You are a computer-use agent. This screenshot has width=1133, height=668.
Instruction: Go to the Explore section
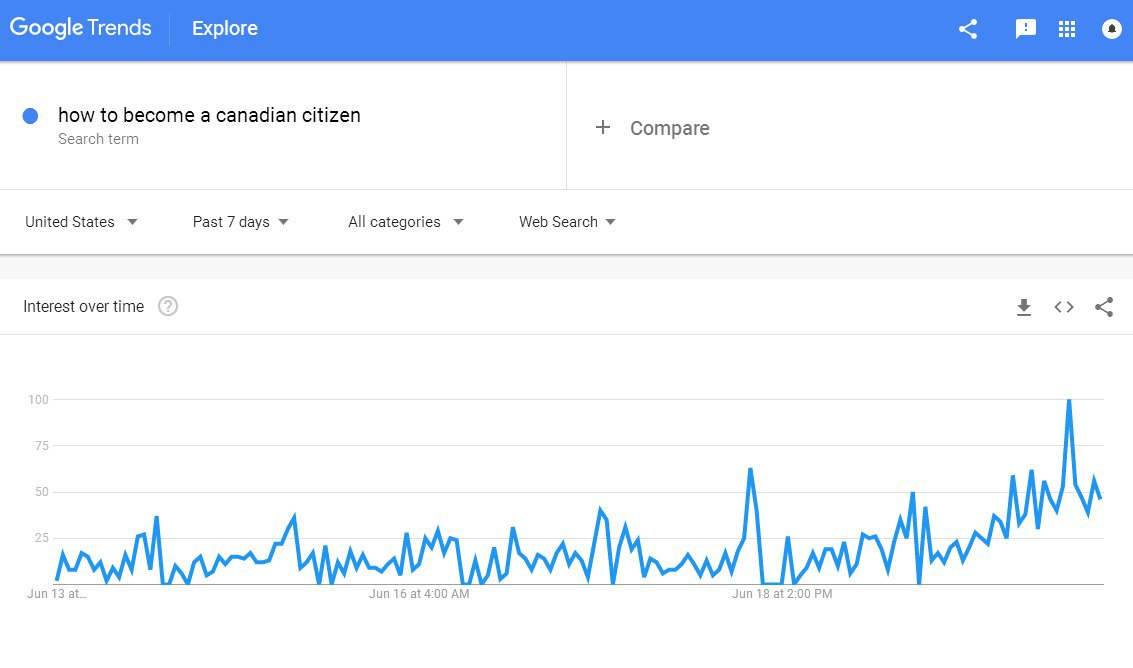pyautogui.click(x=225, y=28)
